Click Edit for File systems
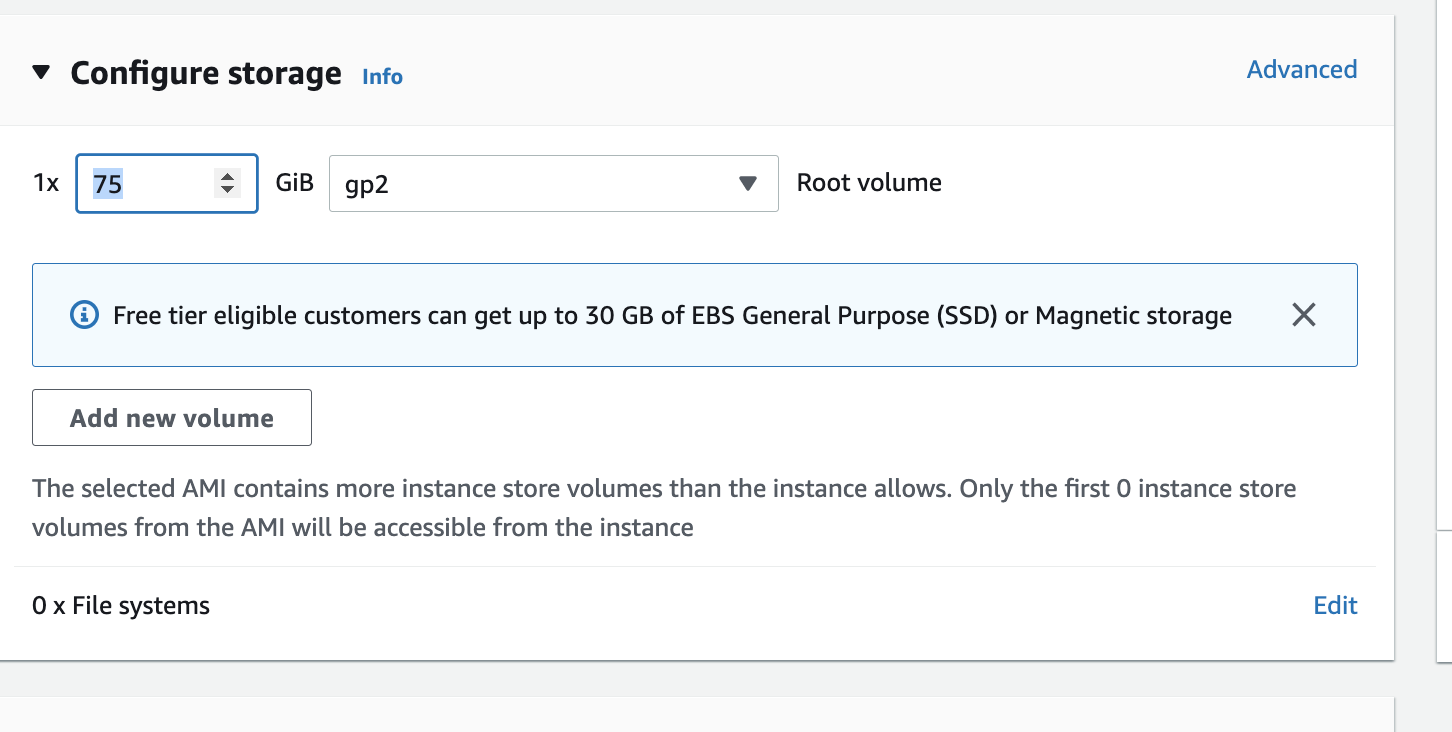The width and height of the screenshot is (1452, 732). click(x=1335, y=605)
